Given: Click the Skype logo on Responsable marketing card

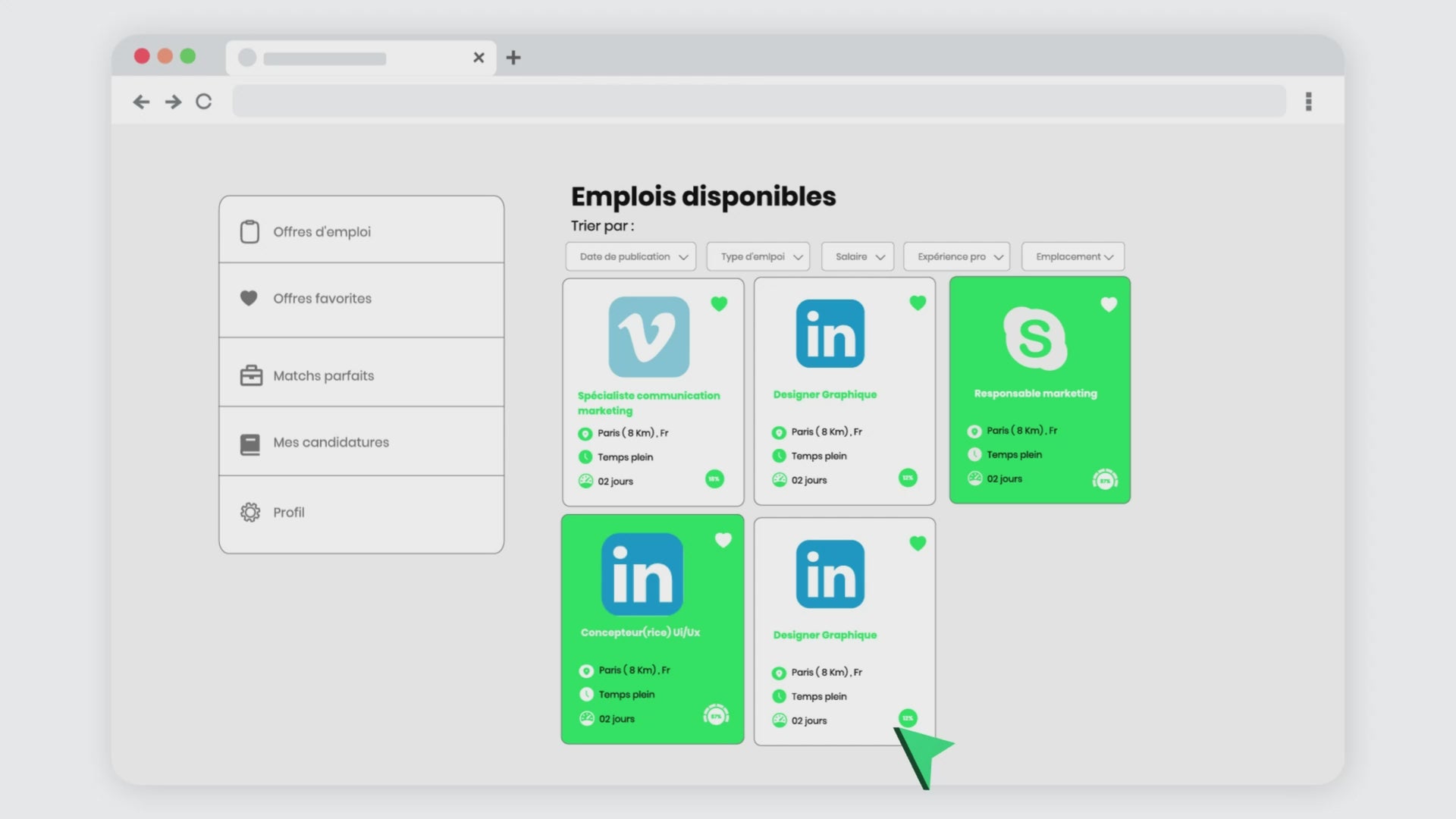Looking at the screenshot, I should pyautogui.click(x=1035, y=338).
